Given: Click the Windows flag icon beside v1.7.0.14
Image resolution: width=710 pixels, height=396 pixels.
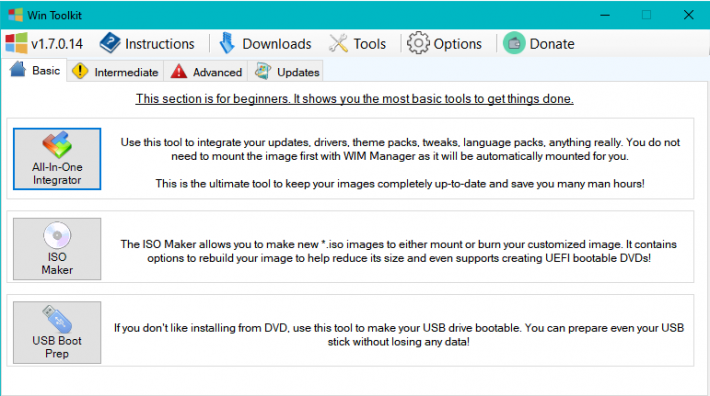Looking at the screenshot, I should tap(16, 43).
